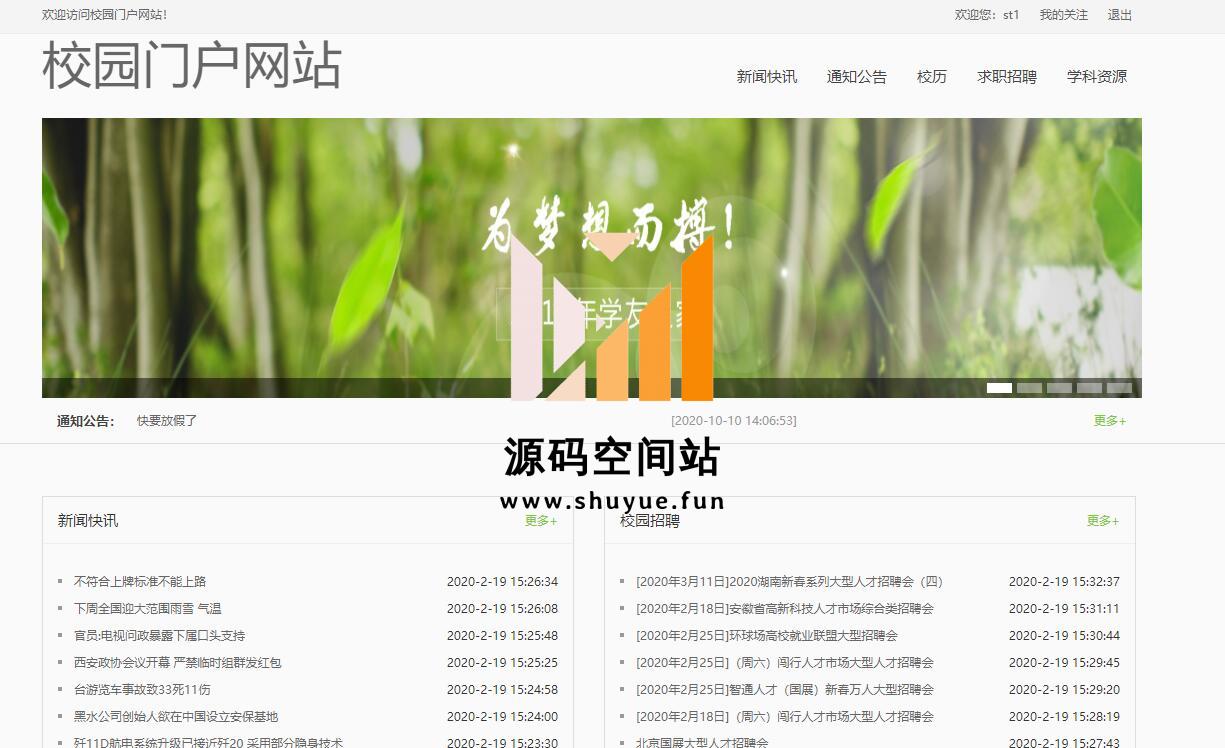The width and height of the screenshot is (1225, 748).
Task: Select the first active carousel indicator
Action: [x=999, y=388]
